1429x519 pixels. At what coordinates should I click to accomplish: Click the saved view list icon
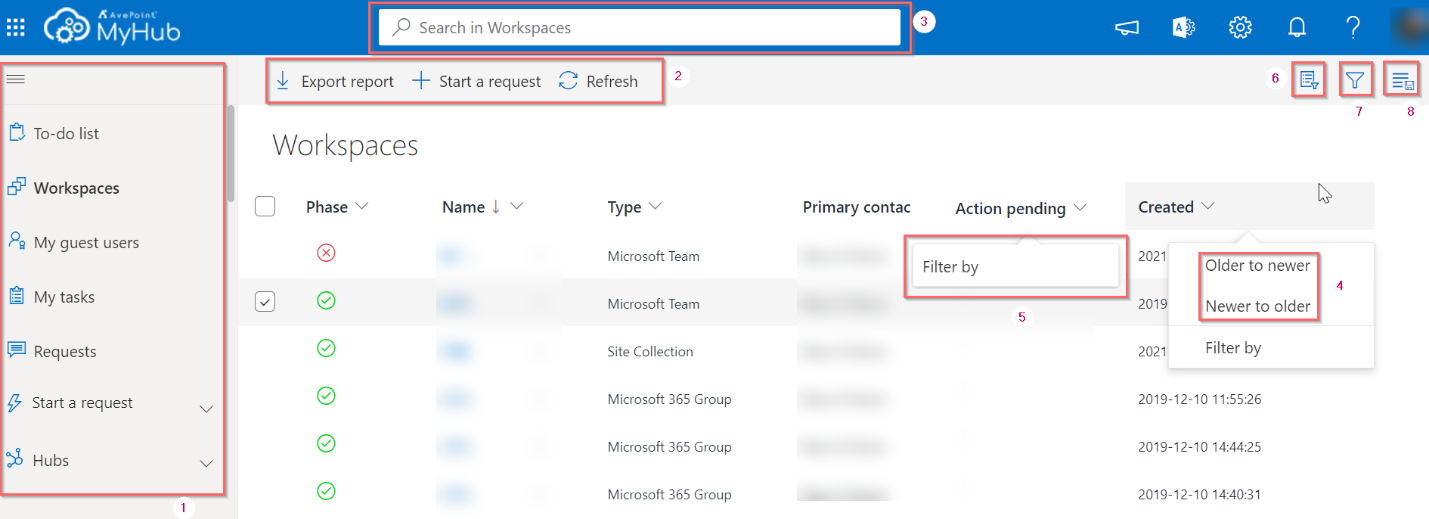(1308, 80)
